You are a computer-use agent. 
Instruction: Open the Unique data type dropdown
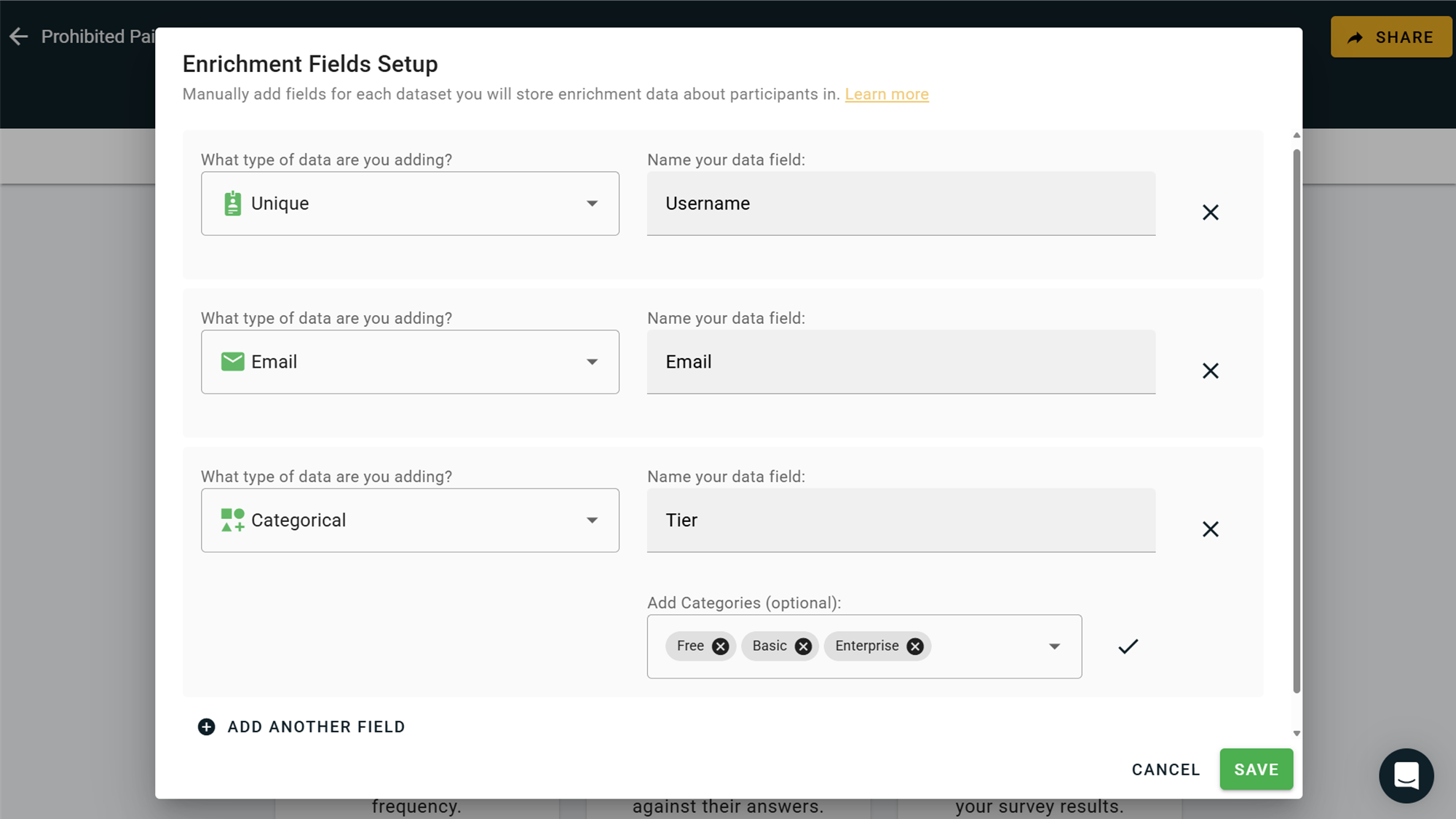pyautogui.click(x=410, y=204)
